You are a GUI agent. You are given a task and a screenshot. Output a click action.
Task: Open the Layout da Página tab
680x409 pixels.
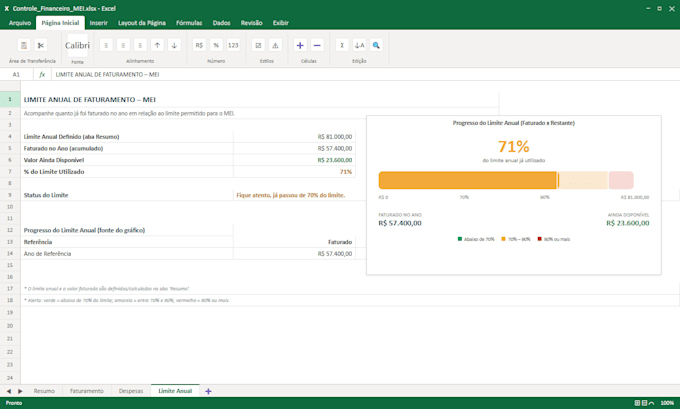[142, 23]
